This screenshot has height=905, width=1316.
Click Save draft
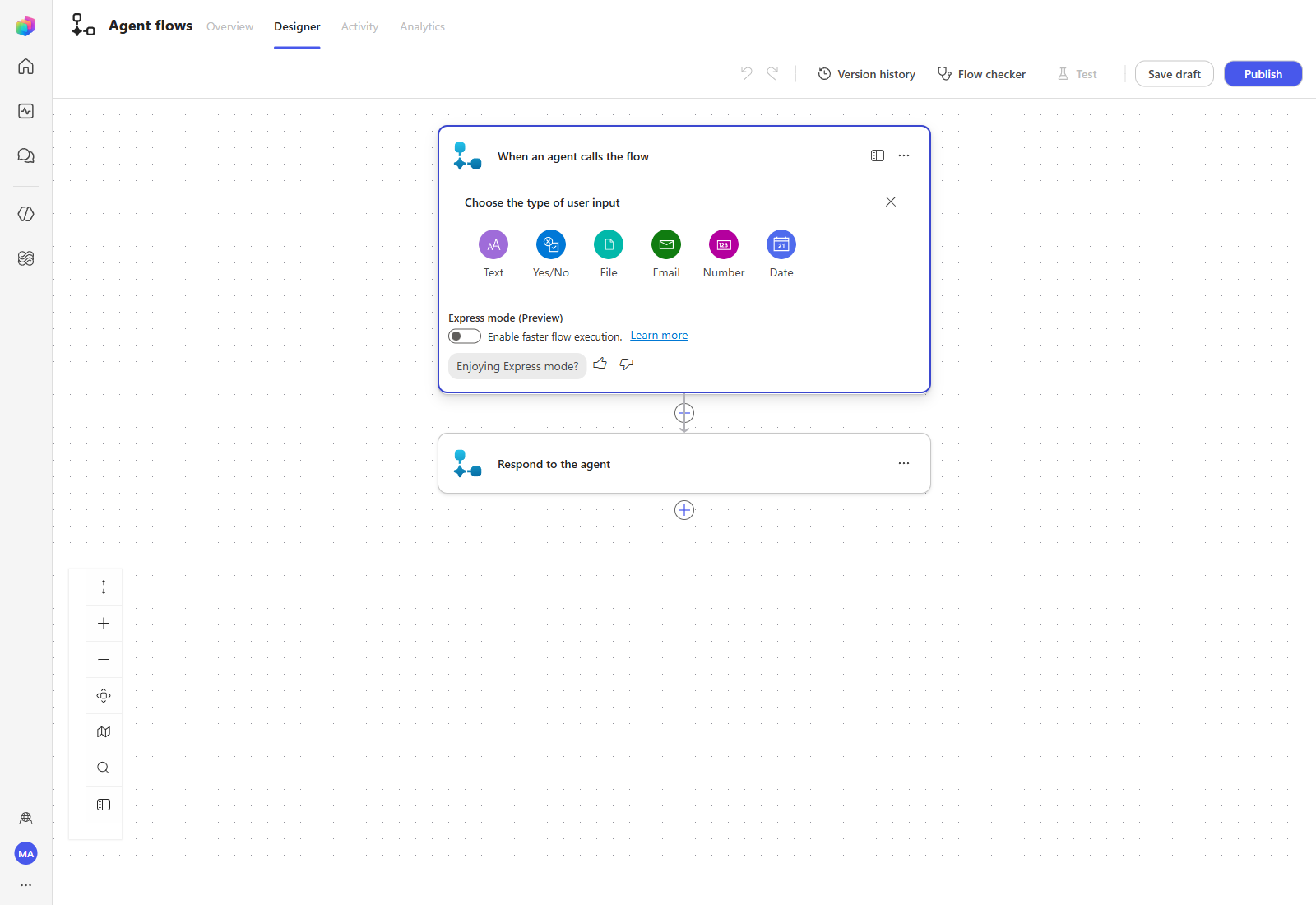(1175, 74)
